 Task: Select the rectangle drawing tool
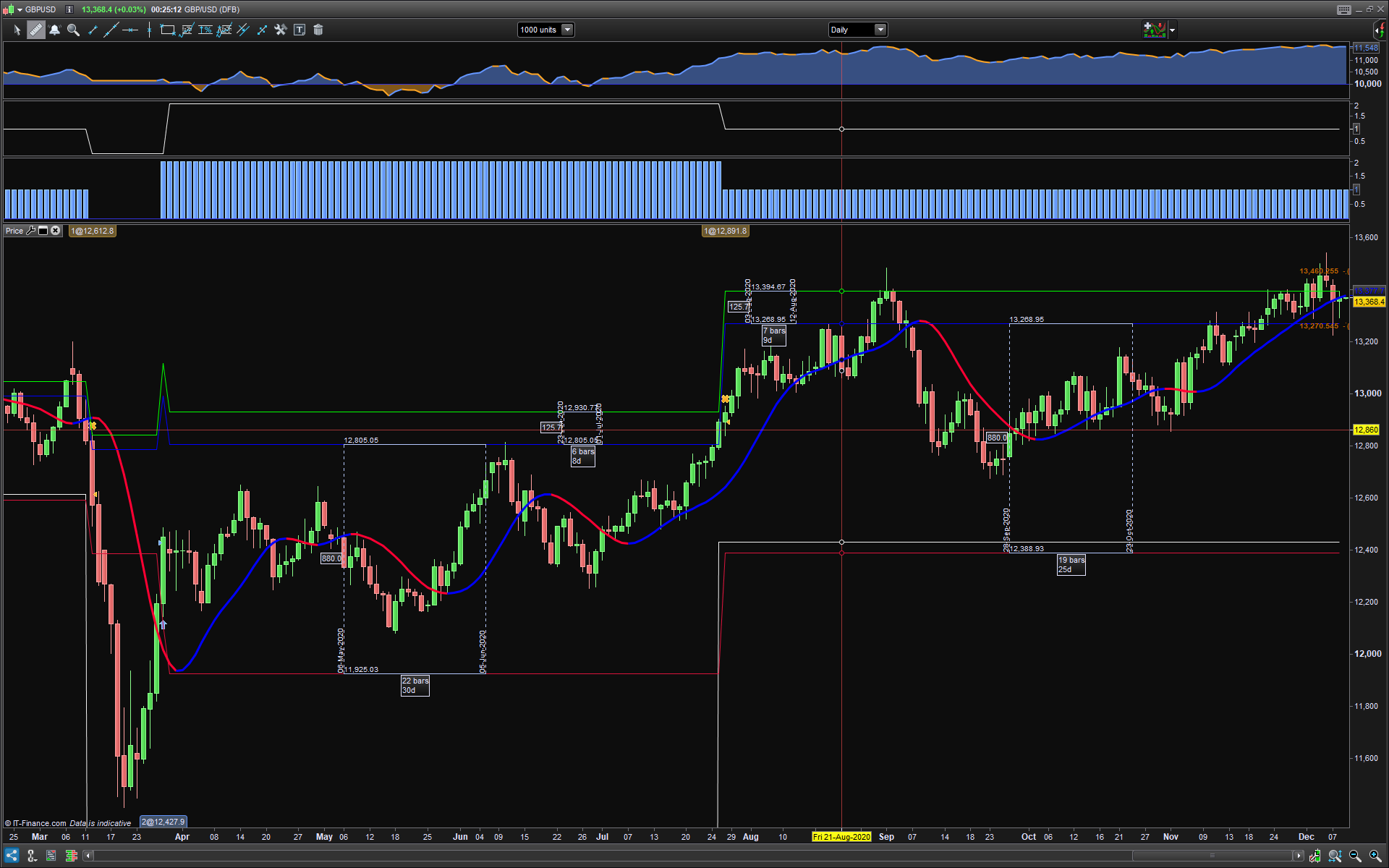167,30
